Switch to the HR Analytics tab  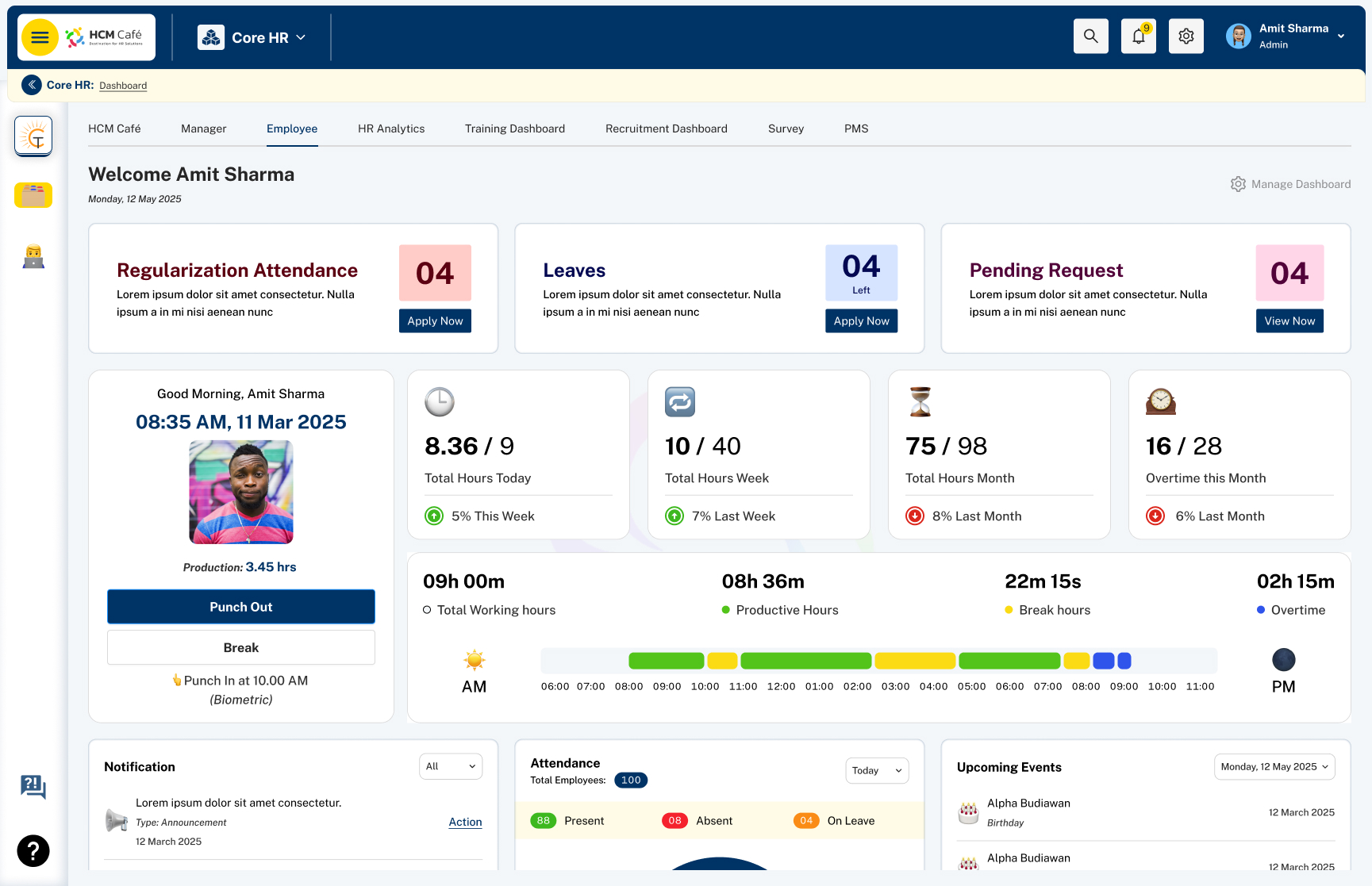pyautogui.click(x=391, y=128)
